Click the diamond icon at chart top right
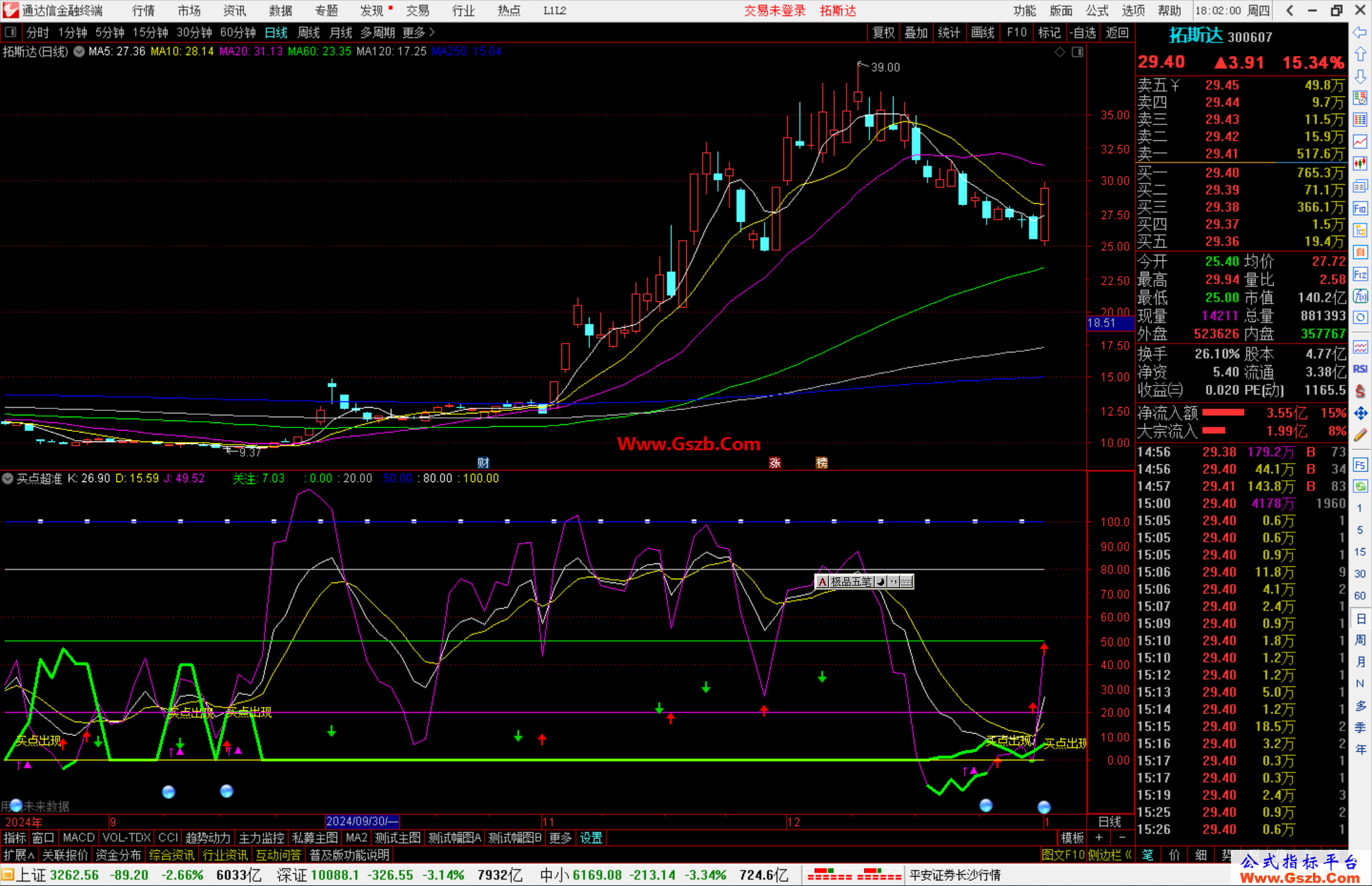The height and width of the screenshot is (886, 1372). [1059, 52]
